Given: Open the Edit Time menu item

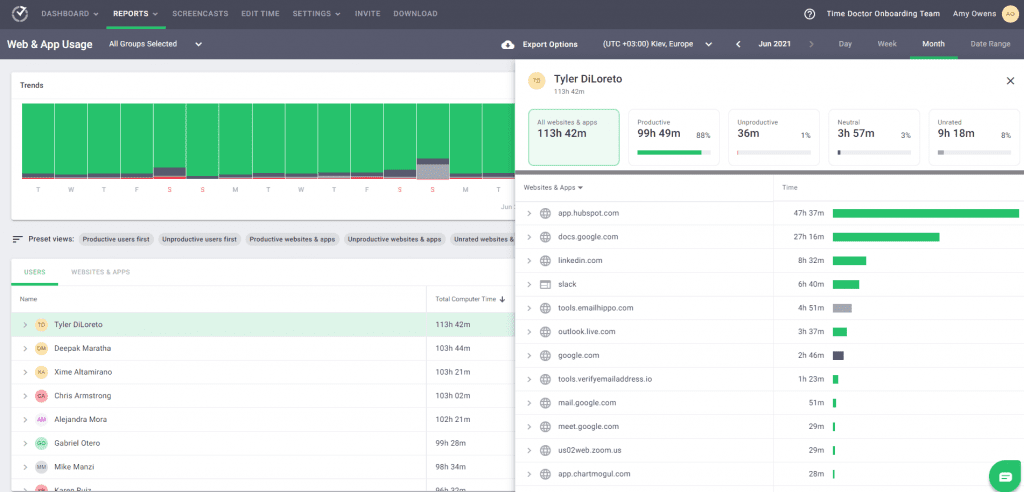Looking at the screenshot, I should (x=261, y=14).
